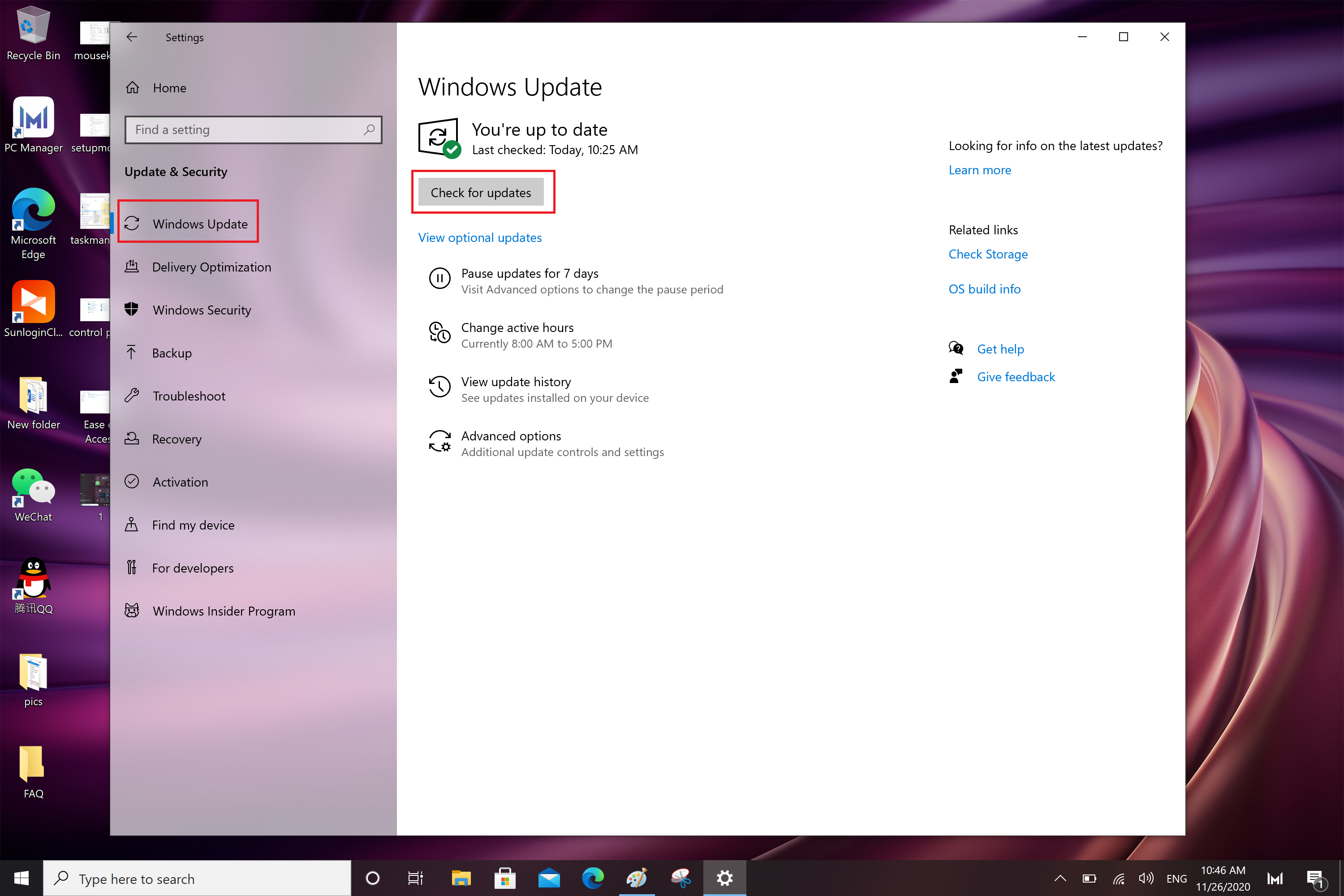Click the magnifier icon in Find a setting
The height and width of the screenshot is (896, 1344).
[369, 130]
